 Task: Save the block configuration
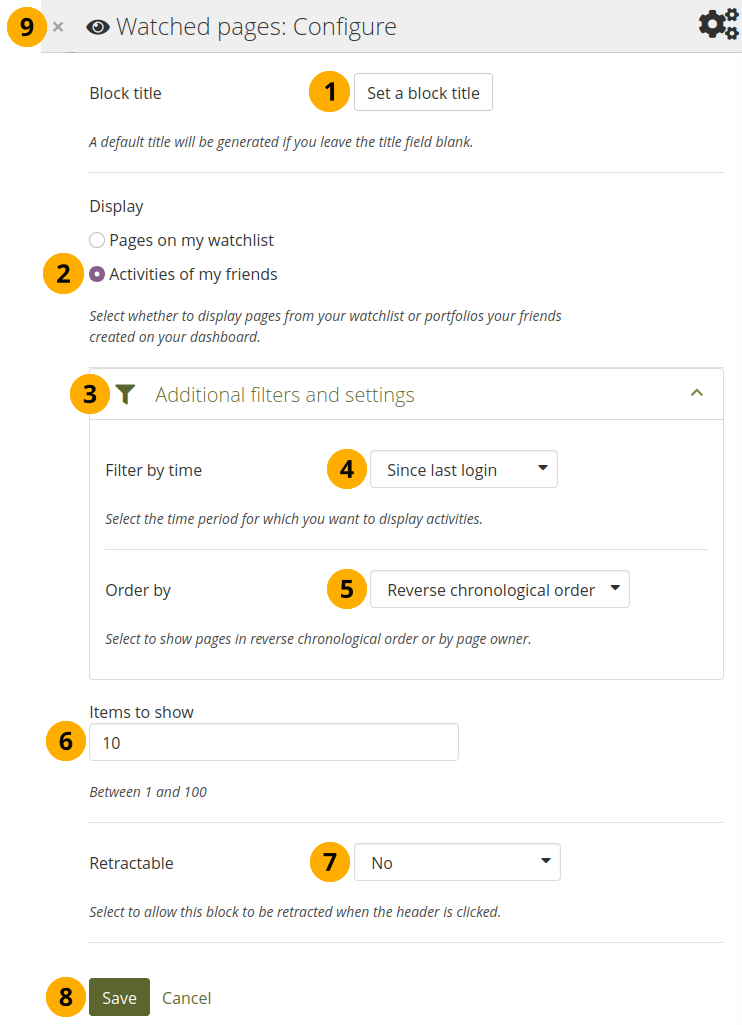click(x=119, y=997)
